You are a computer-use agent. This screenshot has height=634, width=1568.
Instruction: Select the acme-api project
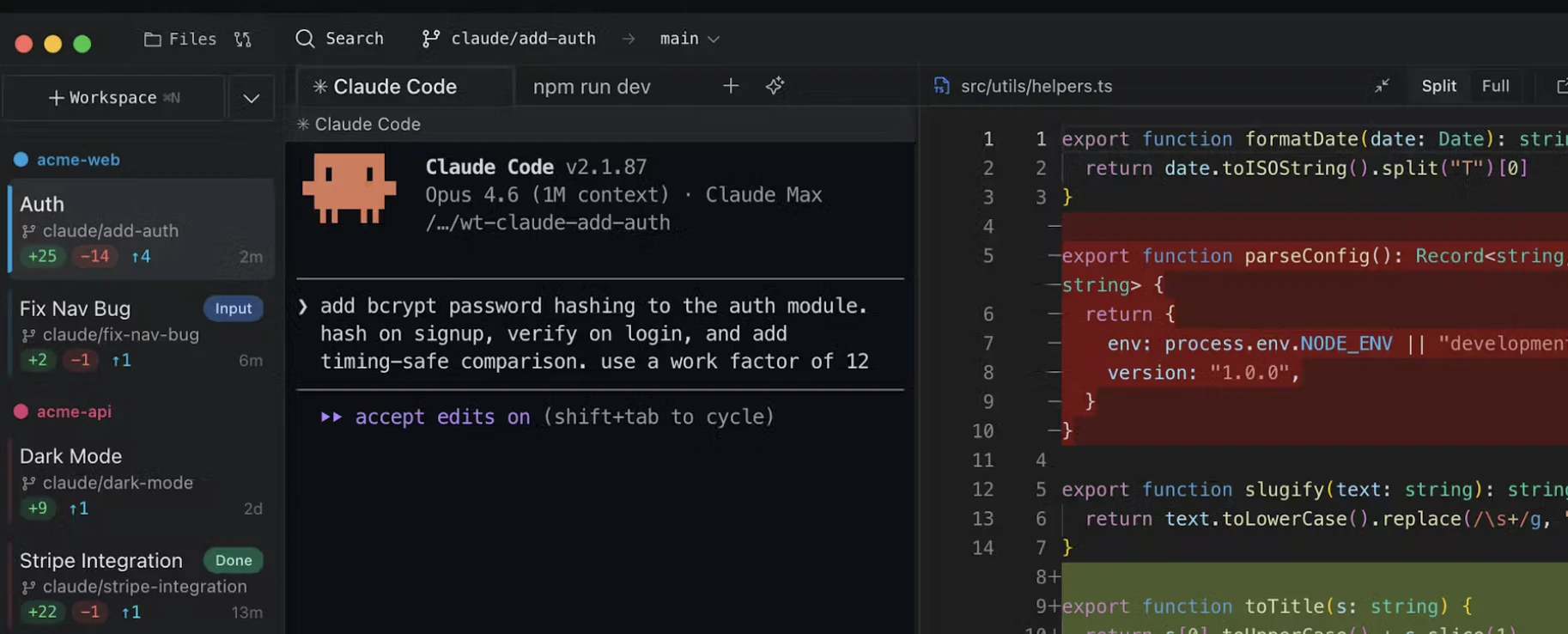pyautogui.click(x=74, y=411)
